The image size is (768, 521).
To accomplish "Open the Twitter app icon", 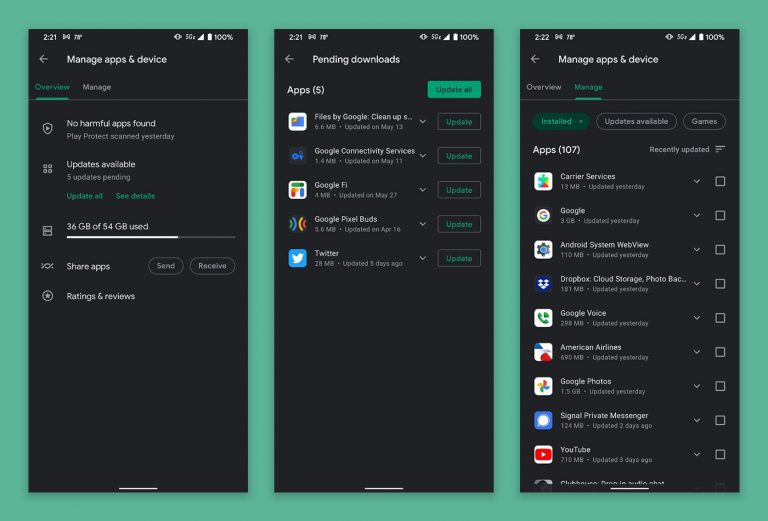I will click(297, 258).
